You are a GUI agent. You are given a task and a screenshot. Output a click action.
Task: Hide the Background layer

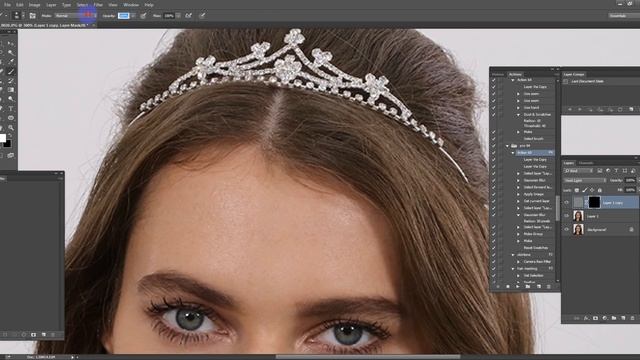[567, 229]
